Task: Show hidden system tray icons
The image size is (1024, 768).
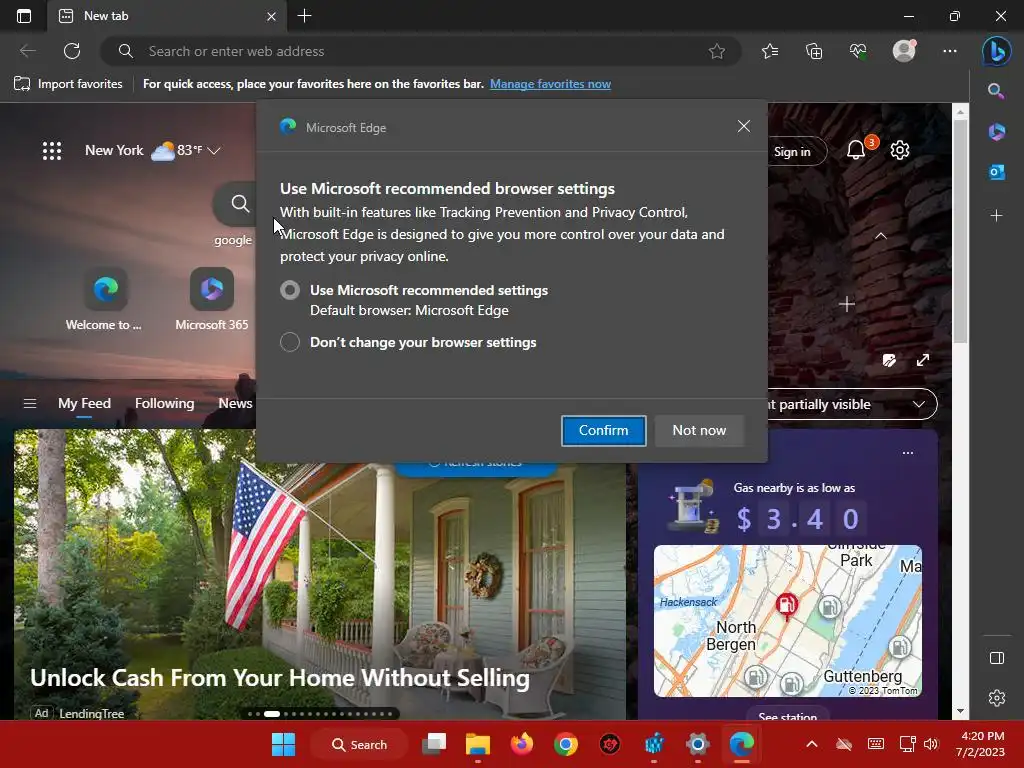Action: coord(812,744)
